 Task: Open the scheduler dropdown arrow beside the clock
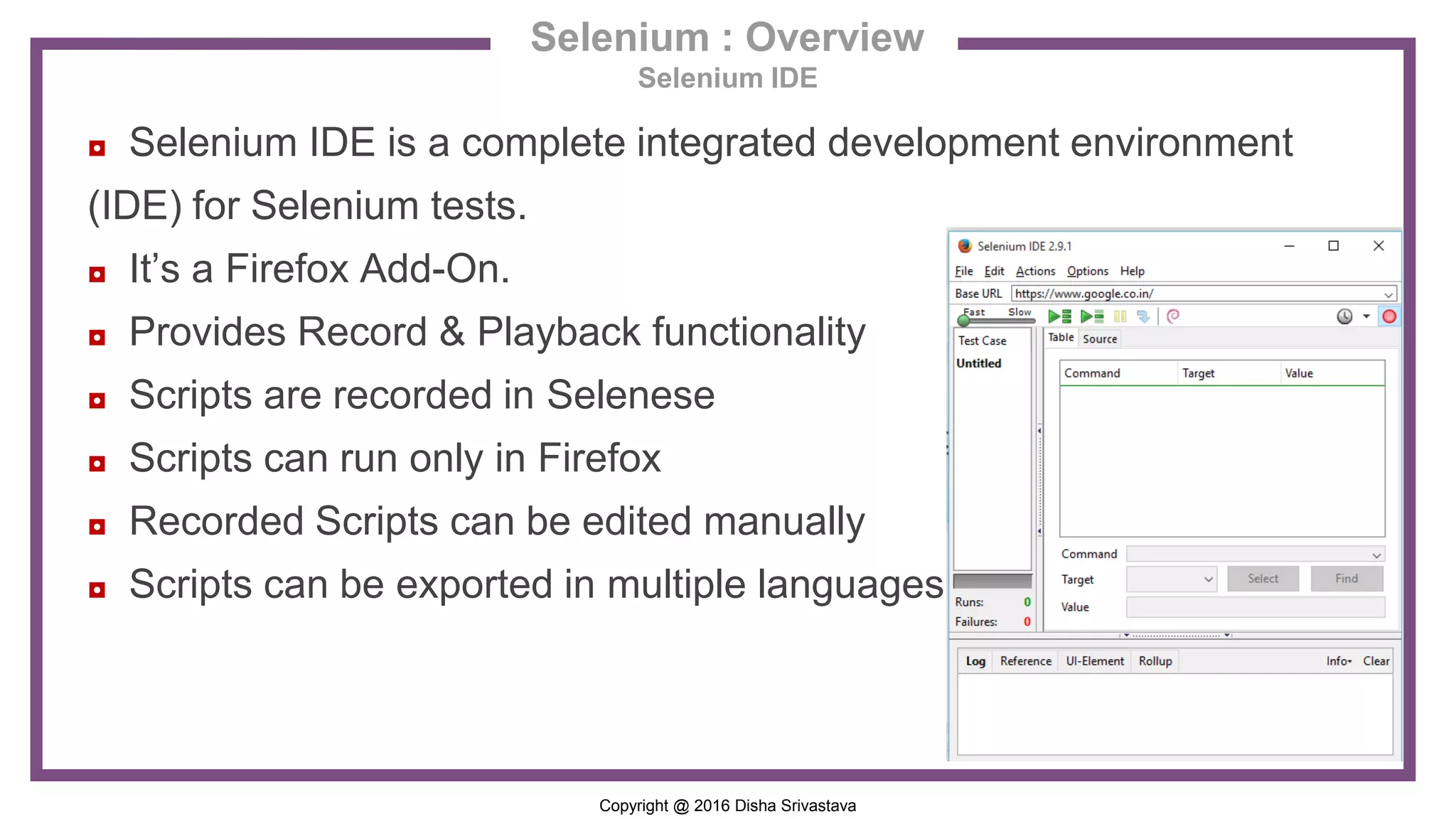1366,316
